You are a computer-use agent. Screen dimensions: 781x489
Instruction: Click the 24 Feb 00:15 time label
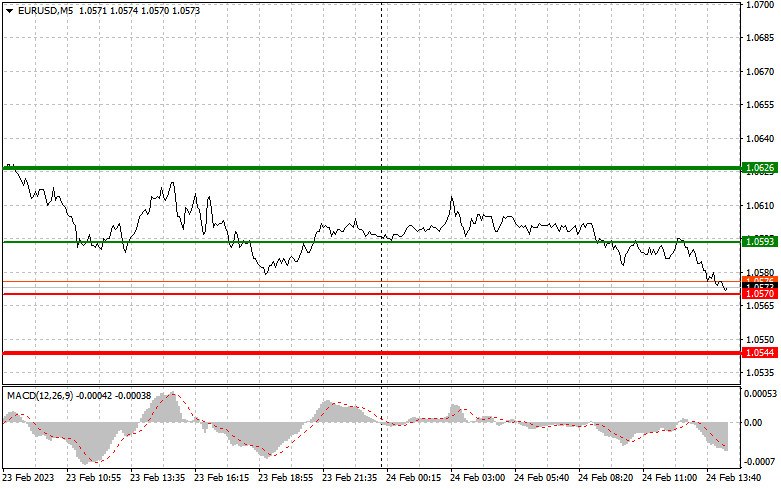point(413,478)
